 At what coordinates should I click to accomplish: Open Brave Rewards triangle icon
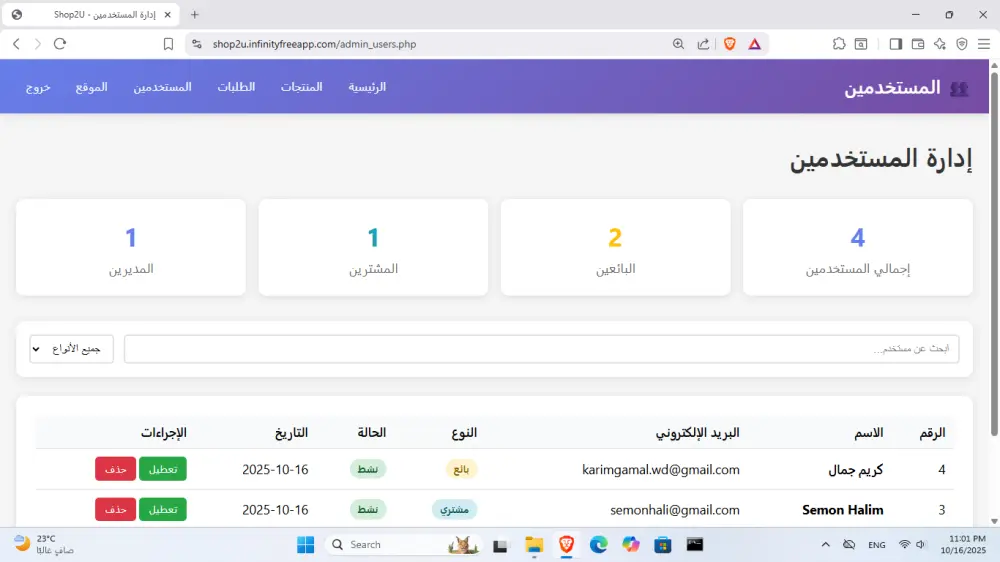coord(754,44)
